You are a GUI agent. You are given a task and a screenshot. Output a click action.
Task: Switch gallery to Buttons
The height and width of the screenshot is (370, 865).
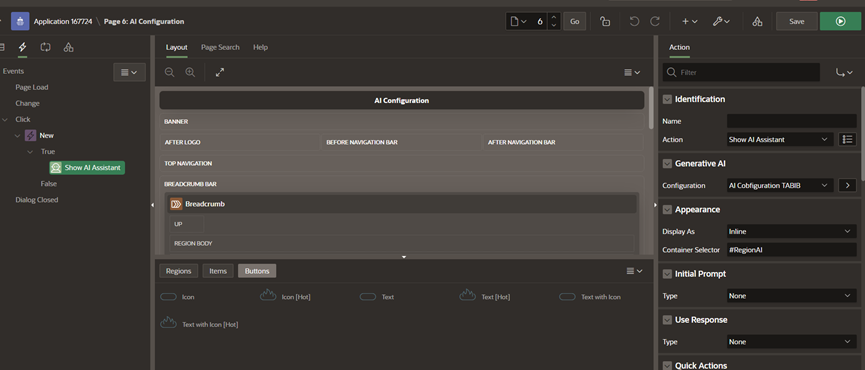pos(257,271)
